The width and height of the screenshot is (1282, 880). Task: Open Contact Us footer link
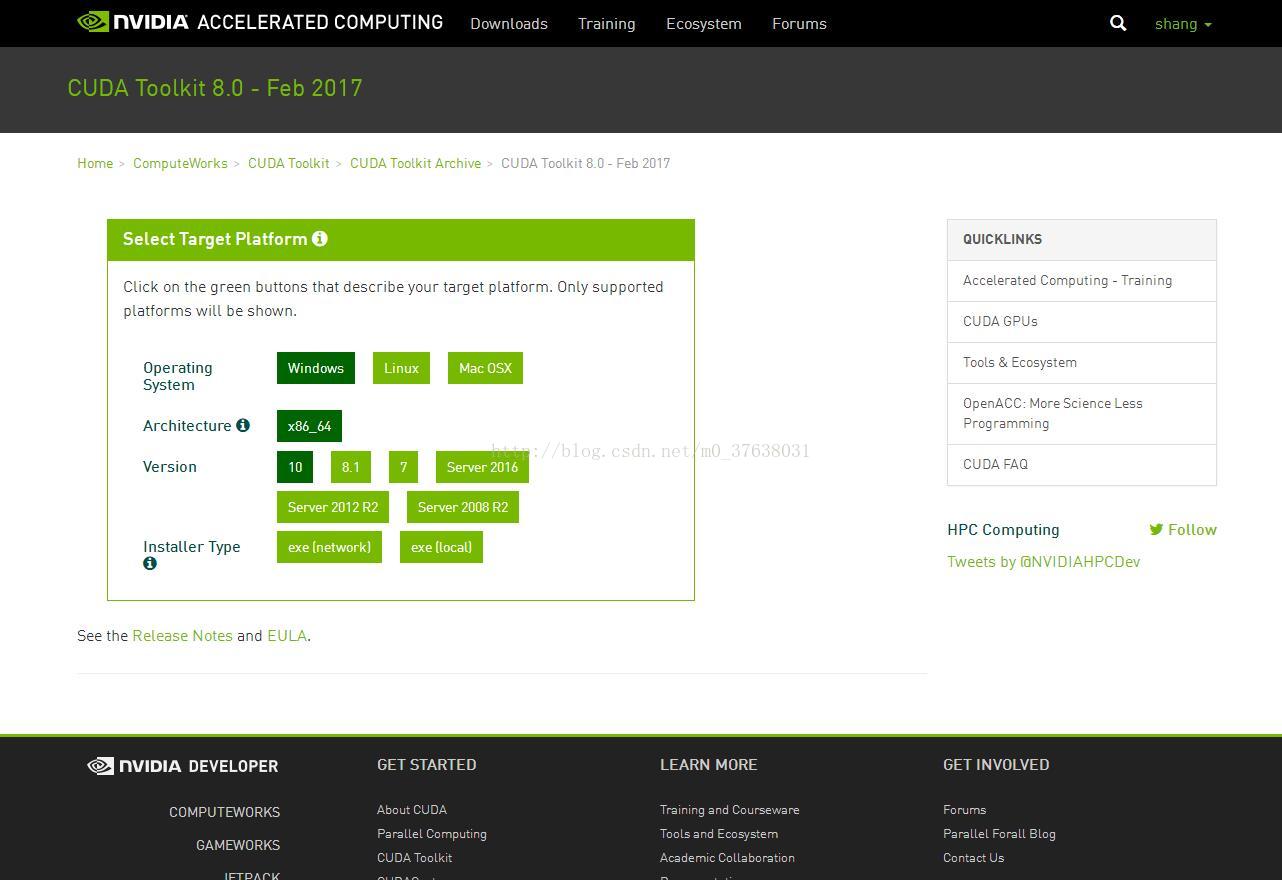(x=973, y=858)
